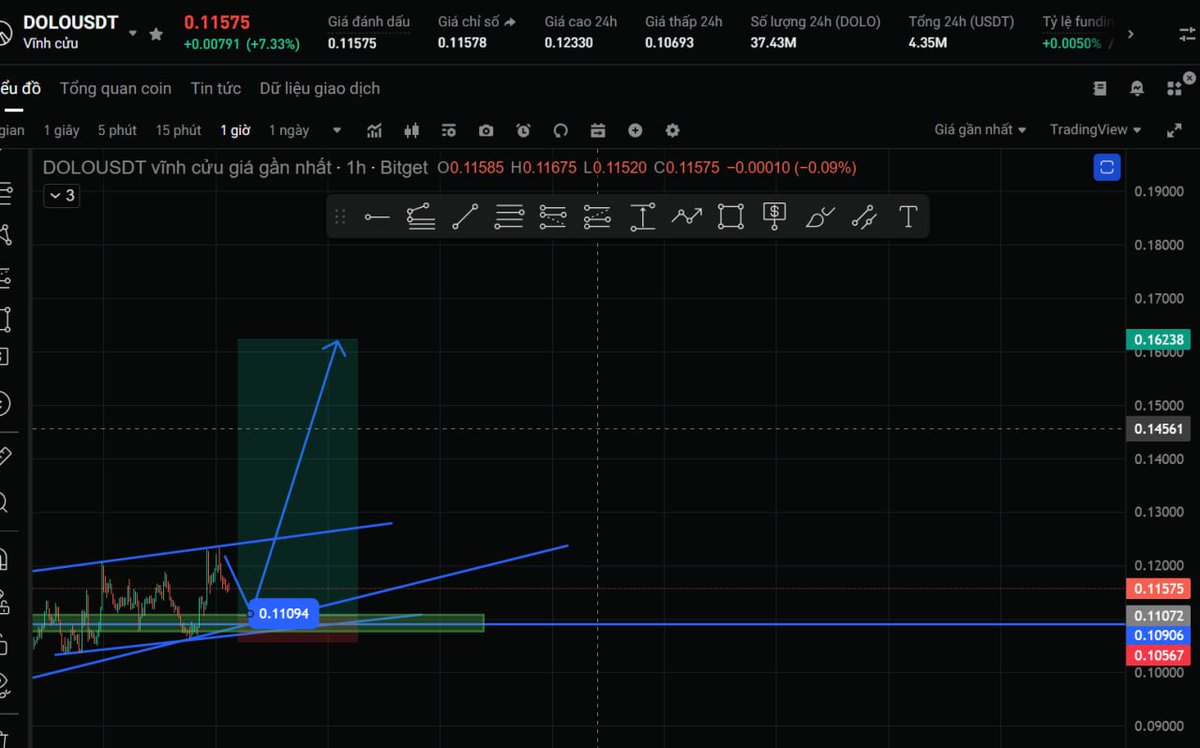Open the Giá gần nhất price type dropdown
This screenshot has height=748, width=1200.
click(x=980, y=130)
